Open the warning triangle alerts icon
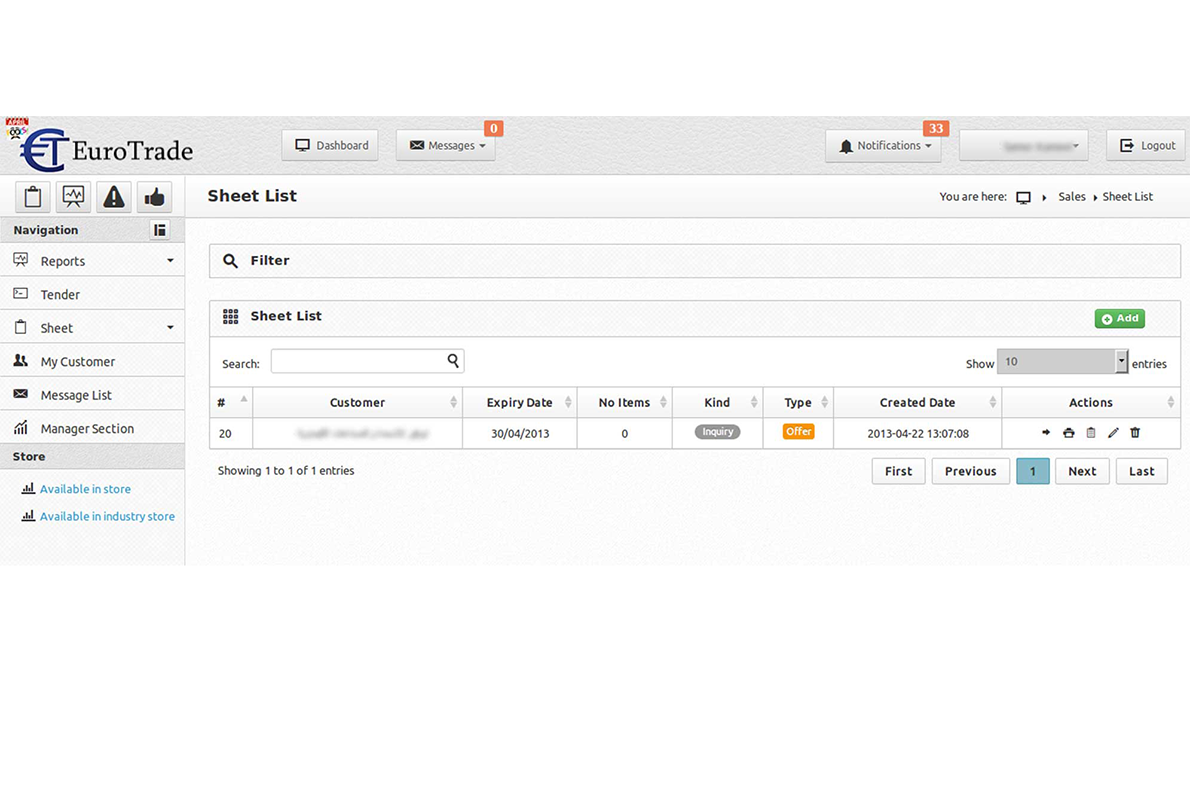Image resolution: width=1190 pixels, height=788 pixels. click(114, 197)
